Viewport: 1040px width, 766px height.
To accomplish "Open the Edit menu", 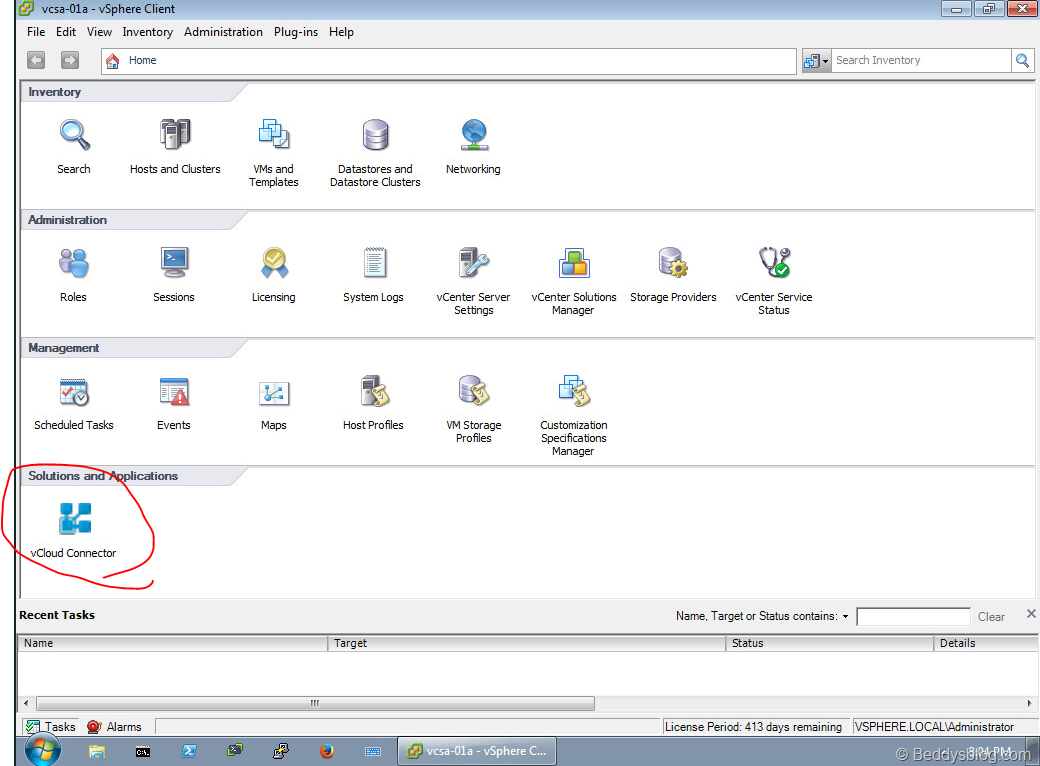I will (66, 32).
